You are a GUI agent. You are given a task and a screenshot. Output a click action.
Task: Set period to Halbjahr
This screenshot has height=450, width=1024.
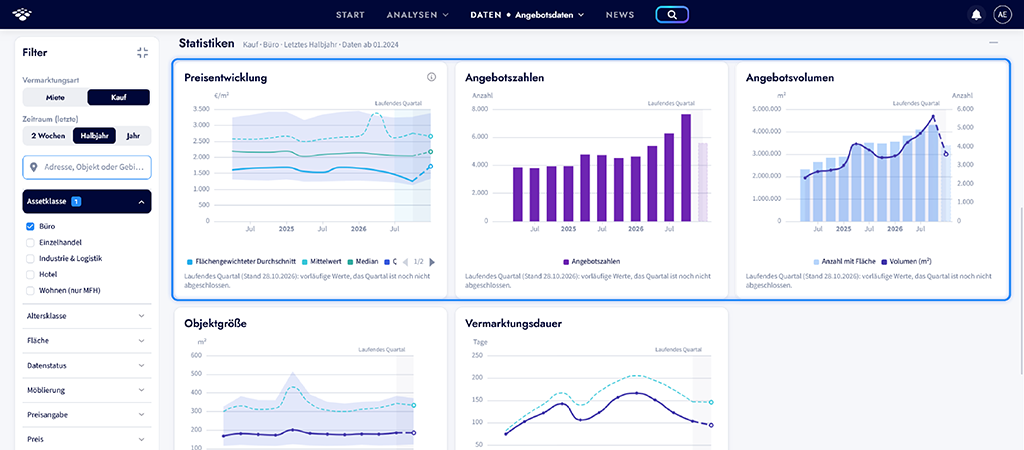(95, 136)
